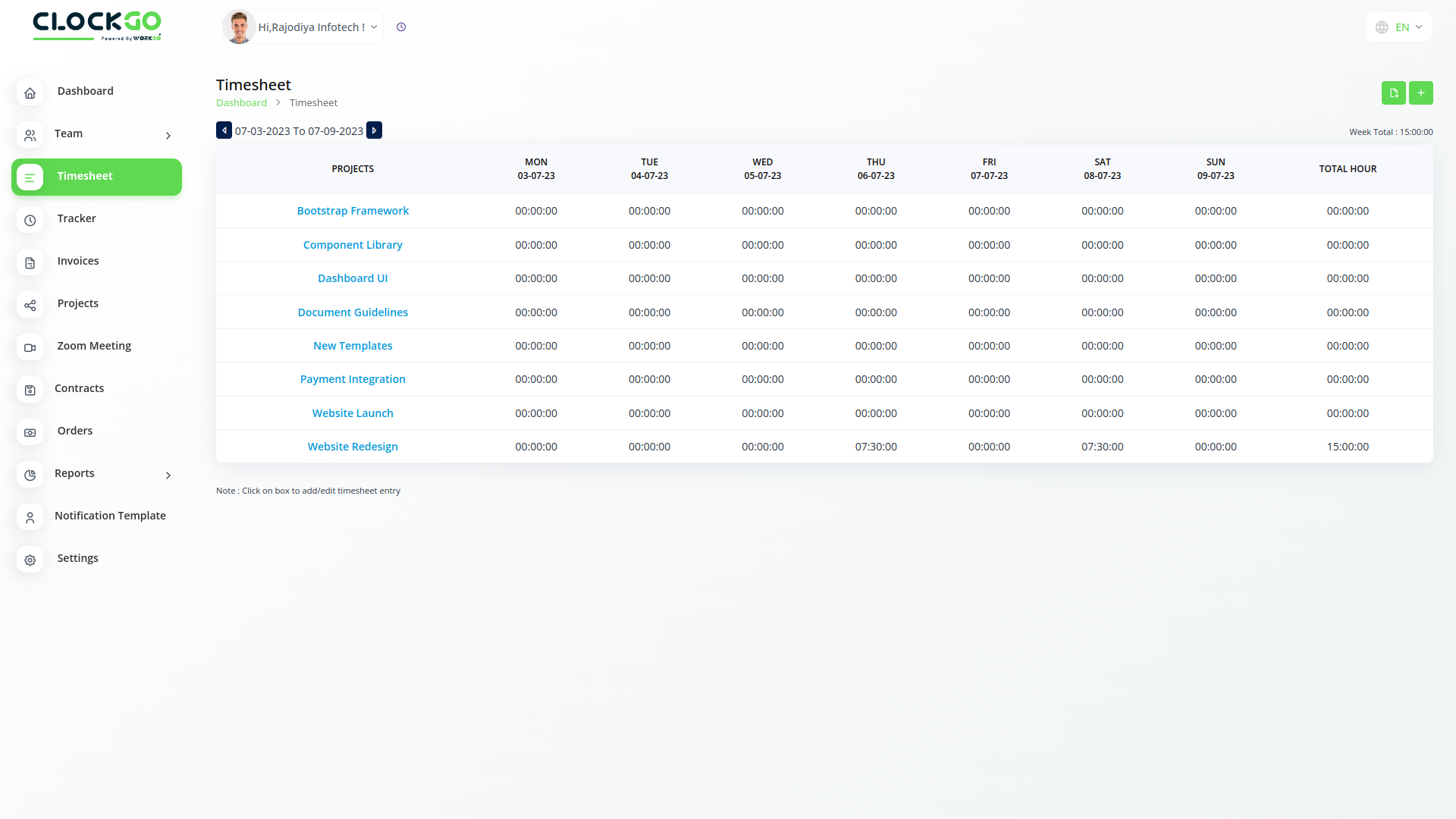Click the Settings gear icon
The height and width of the screenshot is (819, 1456).
tap(30, 560)
